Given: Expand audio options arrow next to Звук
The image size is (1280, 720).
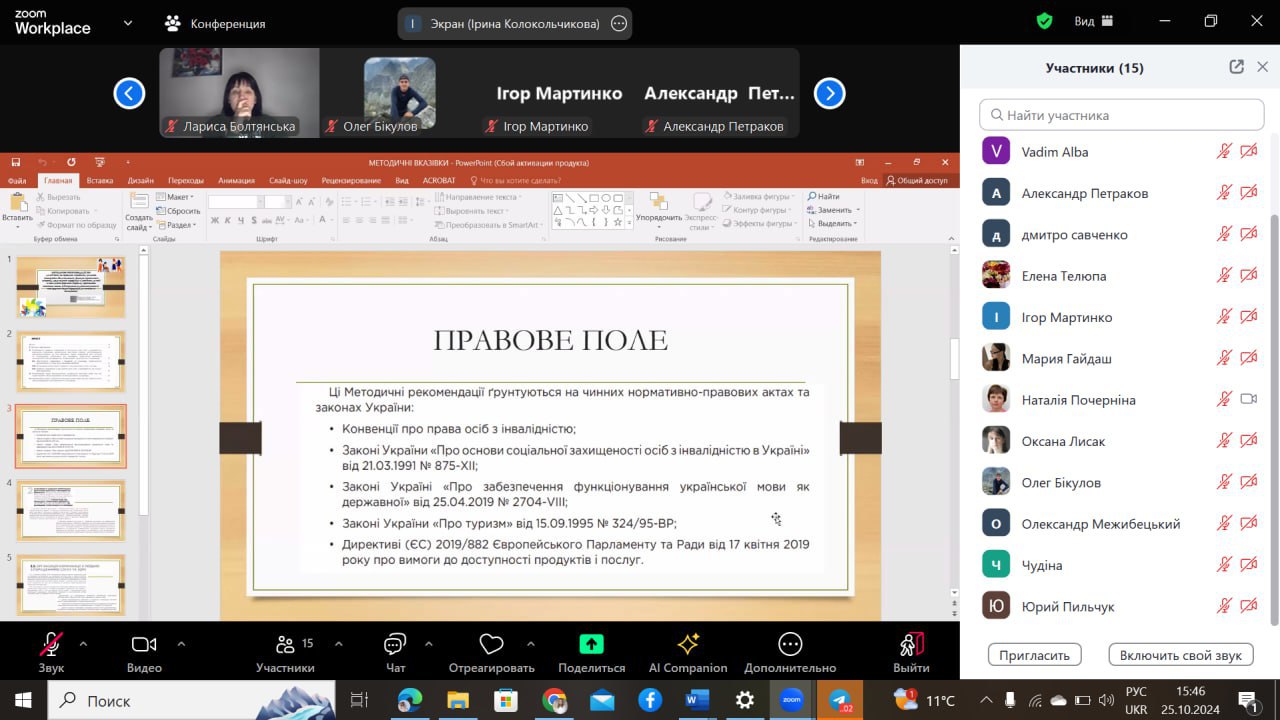Looking at the screenshot, I should (83, 644).
